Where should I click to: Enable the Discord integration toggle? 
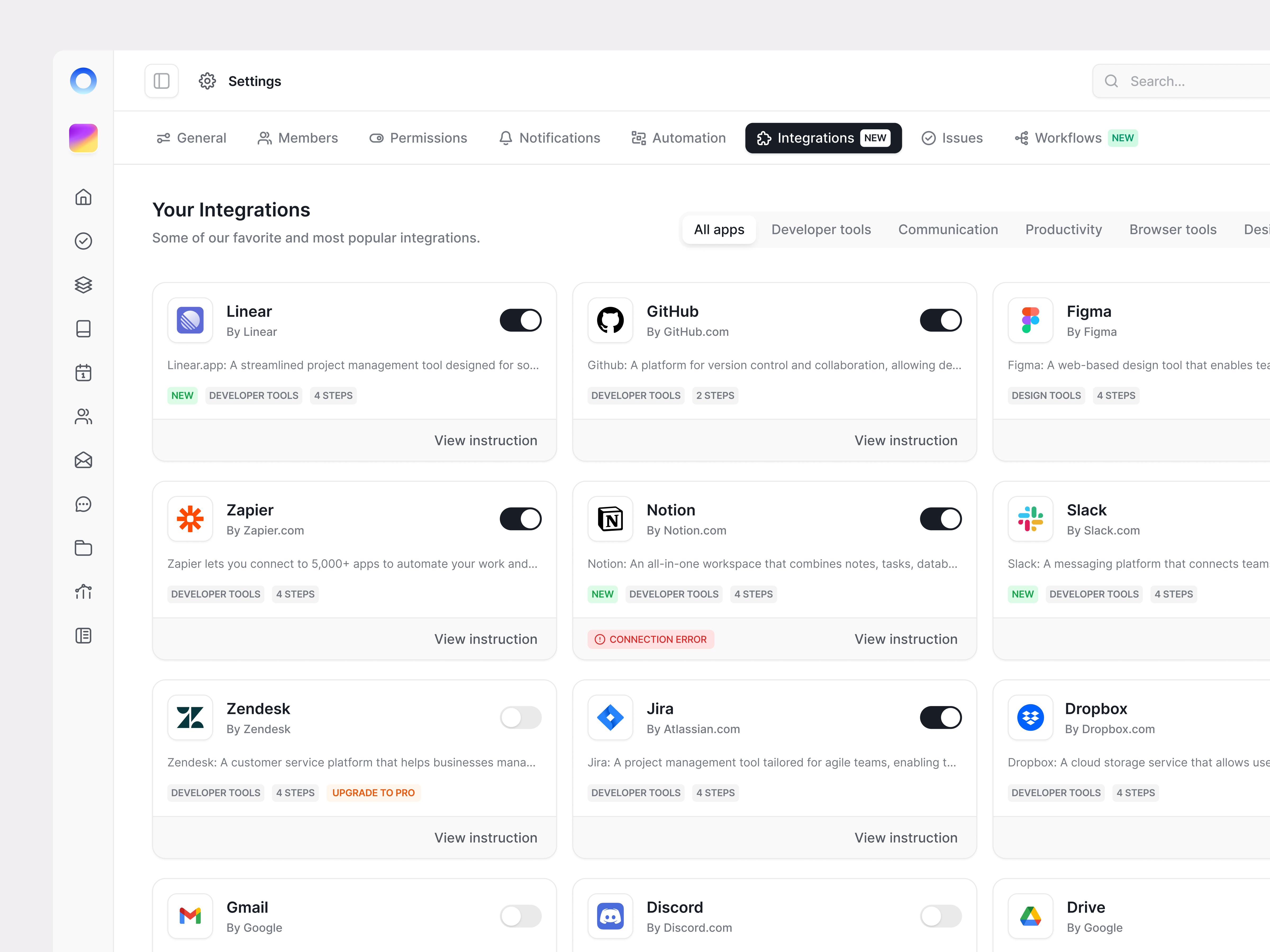pyautogui.click(x=941, y=916)
